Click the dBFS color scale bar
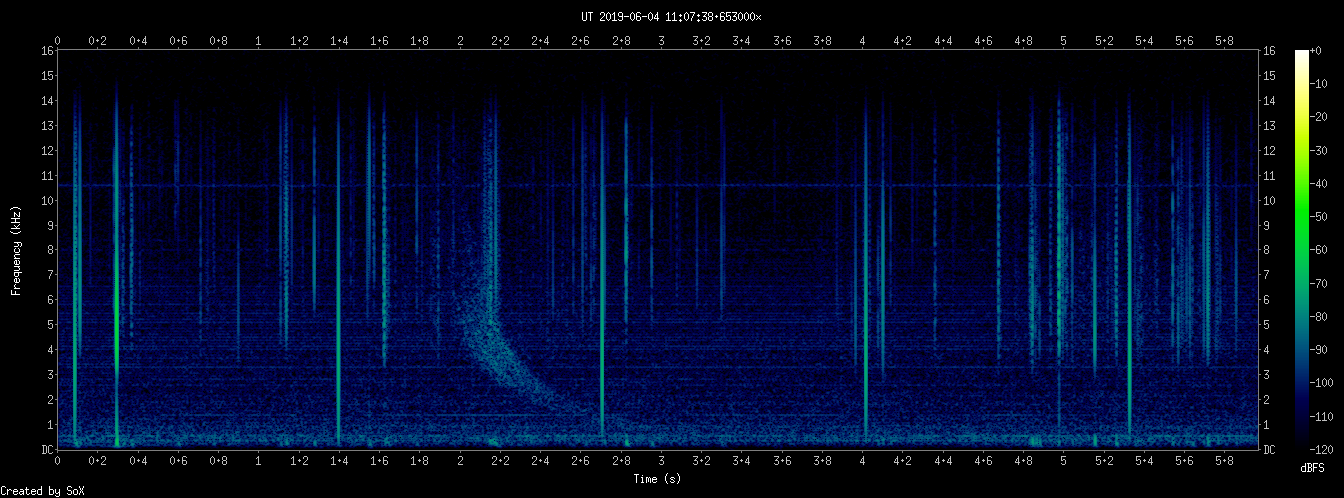Image resolution: width=1344 pixels, height=498 pixels. (1301, 249)
